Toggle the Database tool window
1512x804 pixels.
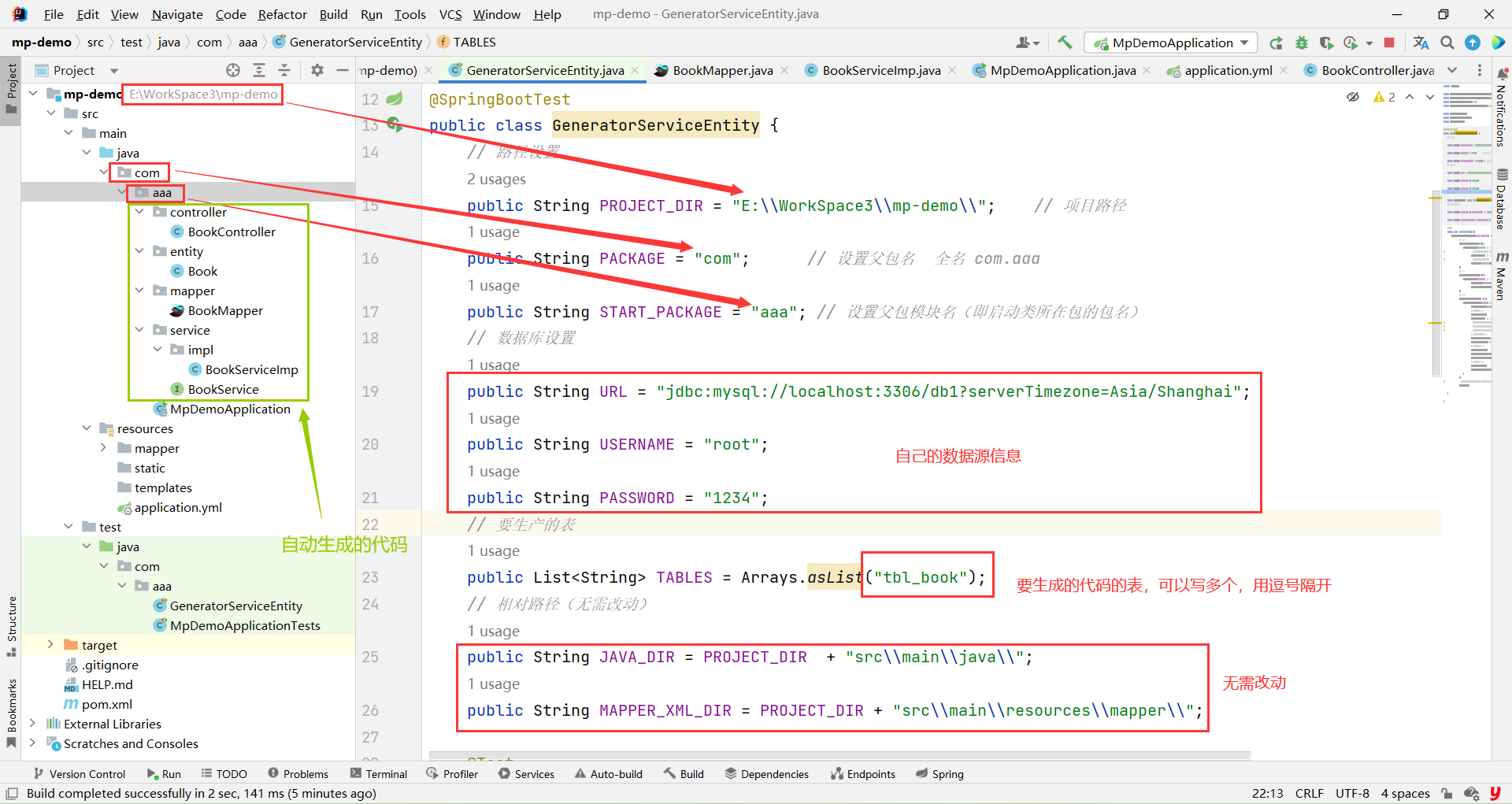tap(1501, 199)
